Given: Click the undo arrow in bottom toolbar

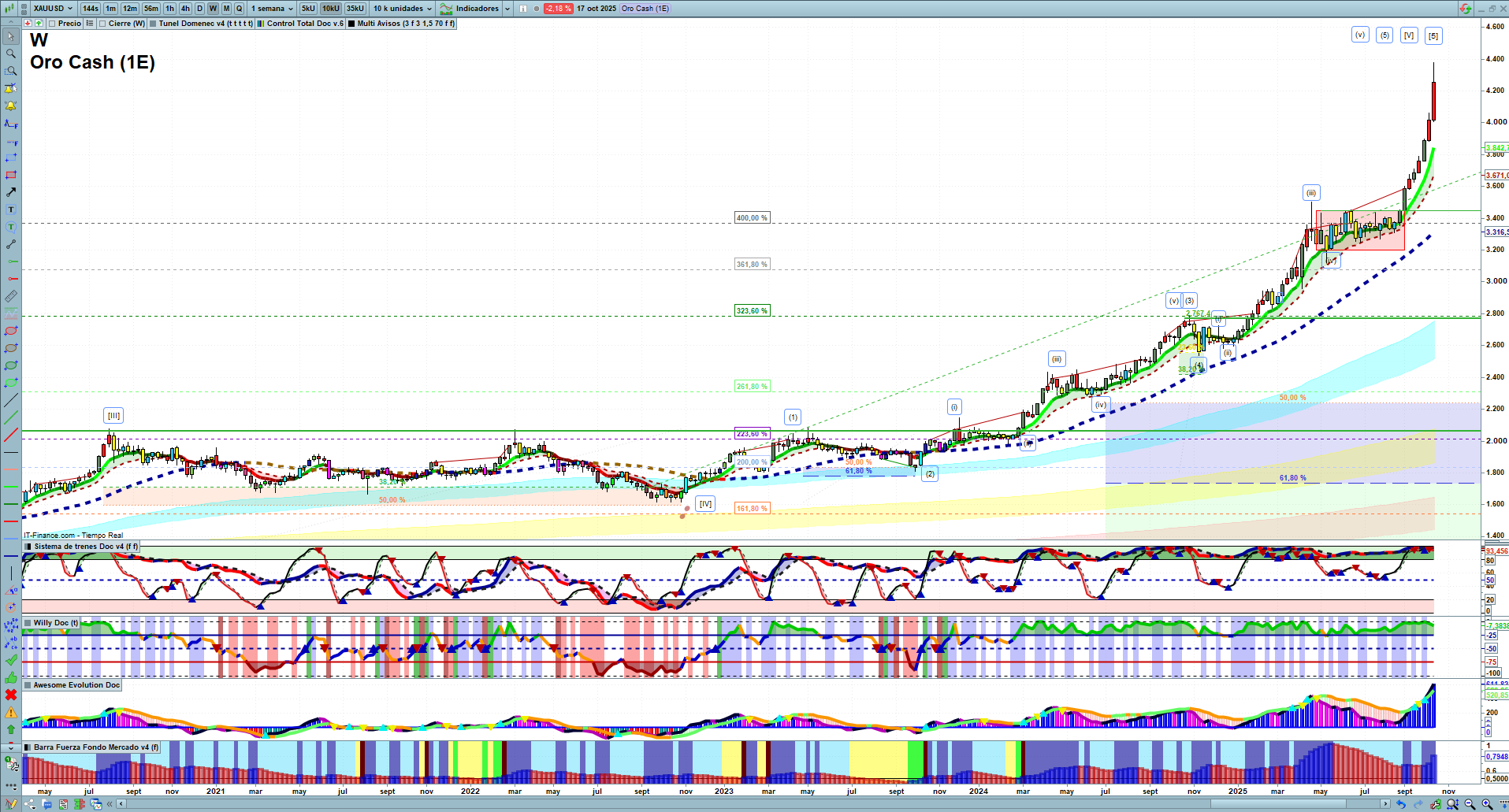Looking at the screenshot, I should tap(1400, 804).
